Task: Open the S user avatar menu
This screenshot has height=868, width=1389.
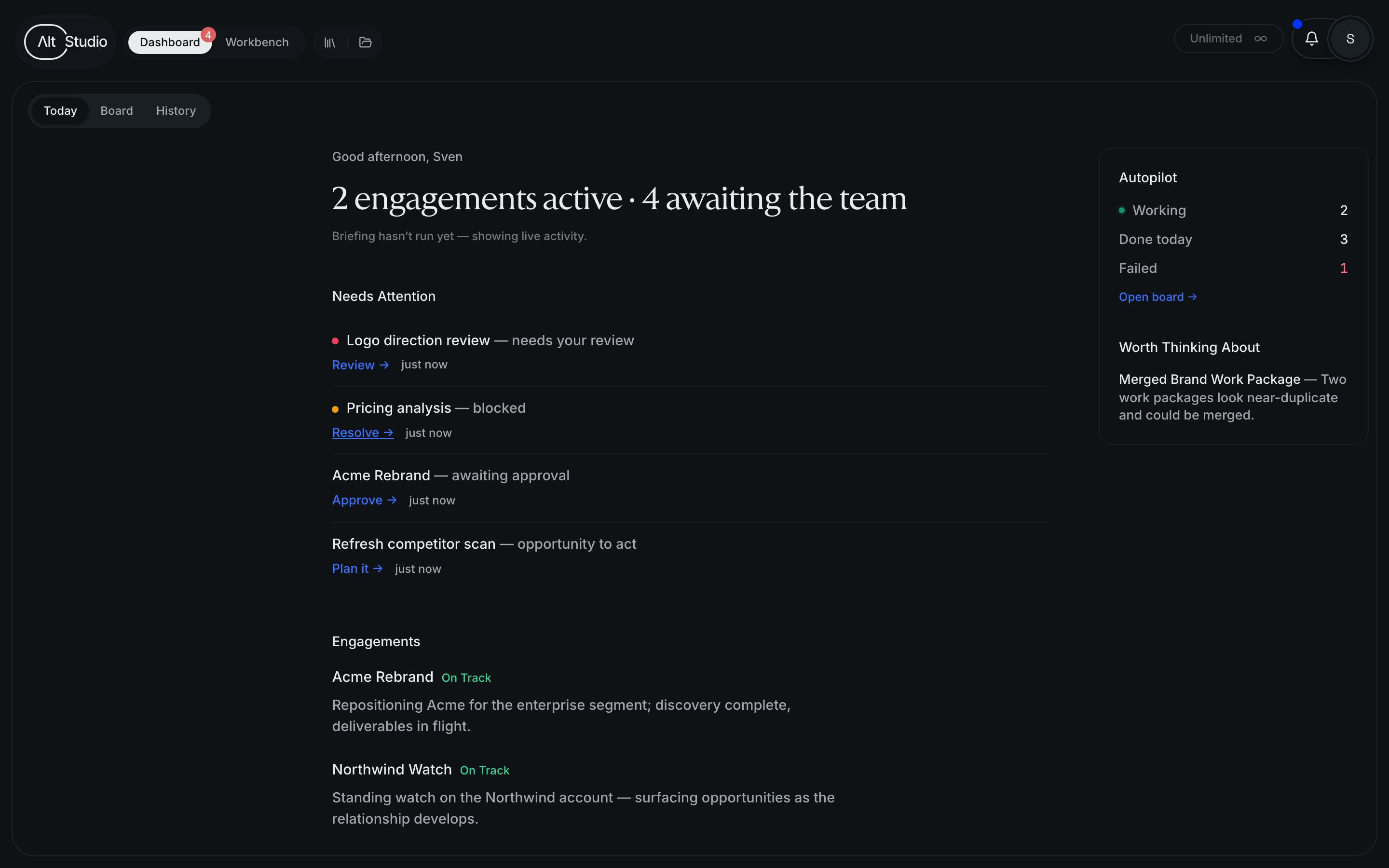Action: 1350,39
